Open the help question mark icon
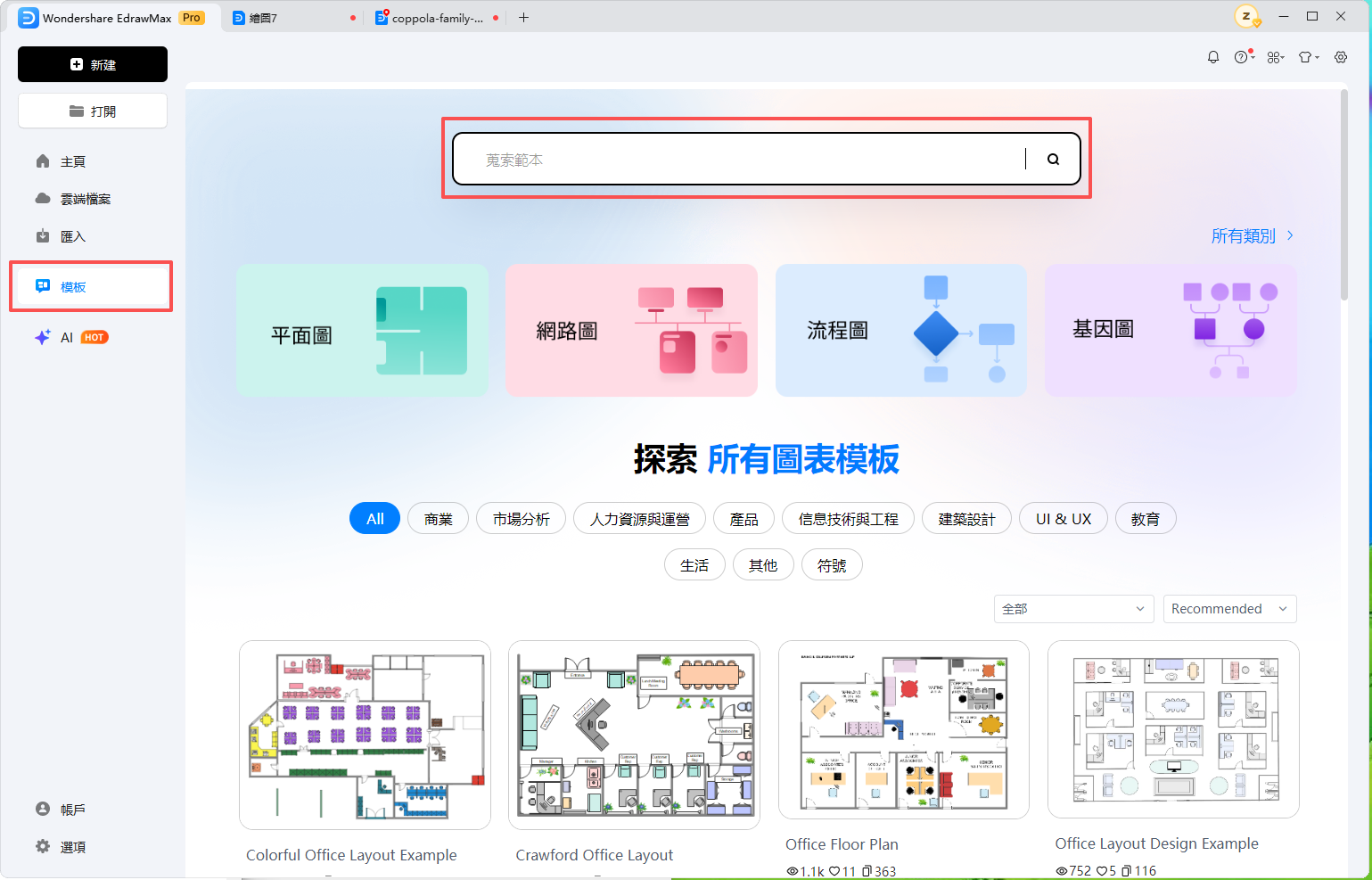The image size is (1372, 880). [x=1244, y=57]
